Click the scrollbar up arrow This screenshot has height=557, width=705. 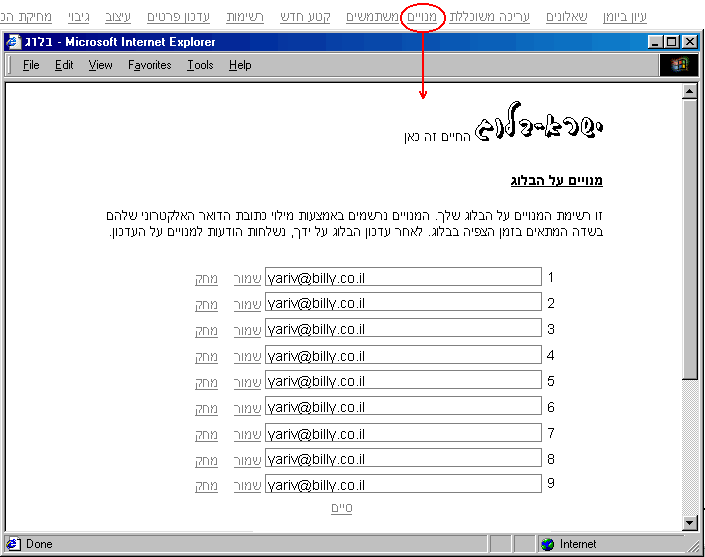tap(688, 91)
